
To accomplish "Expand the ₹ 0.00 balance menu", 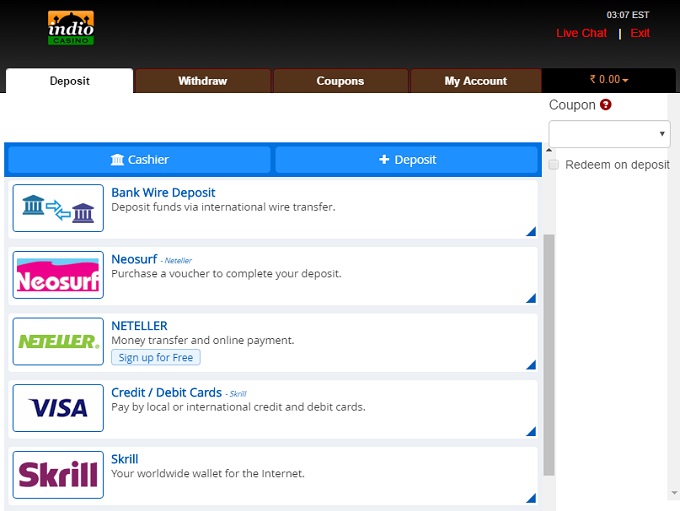I will pos(609,80).
